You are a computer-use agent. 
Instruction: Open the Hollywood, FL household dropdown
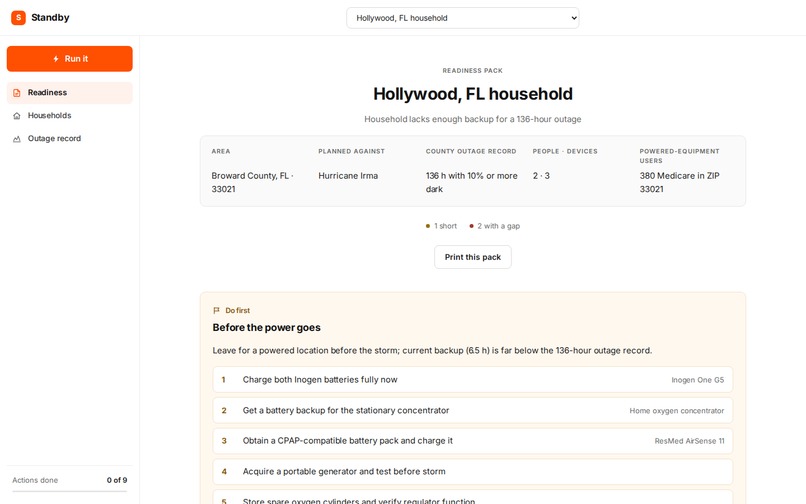click(463, 18)
